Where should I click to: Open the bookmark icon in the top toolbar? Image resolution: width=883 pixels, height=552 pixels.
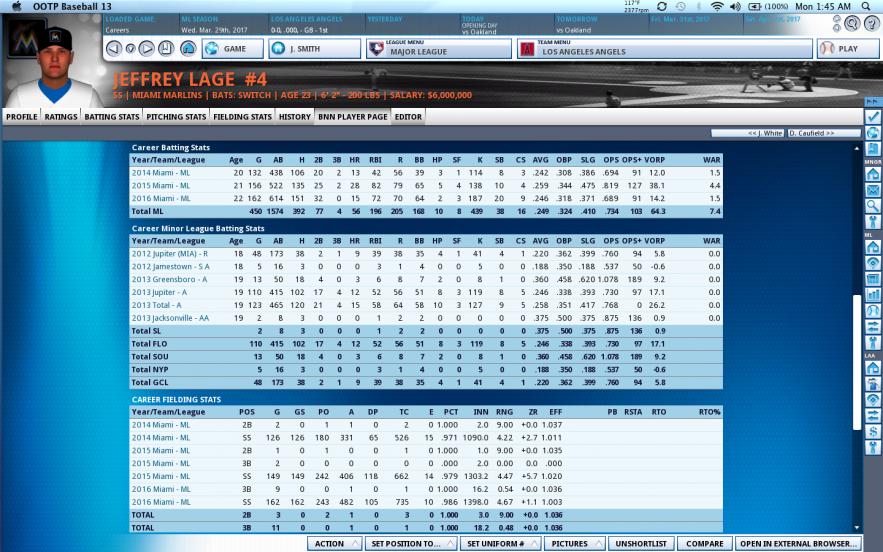tap(166, 48)
